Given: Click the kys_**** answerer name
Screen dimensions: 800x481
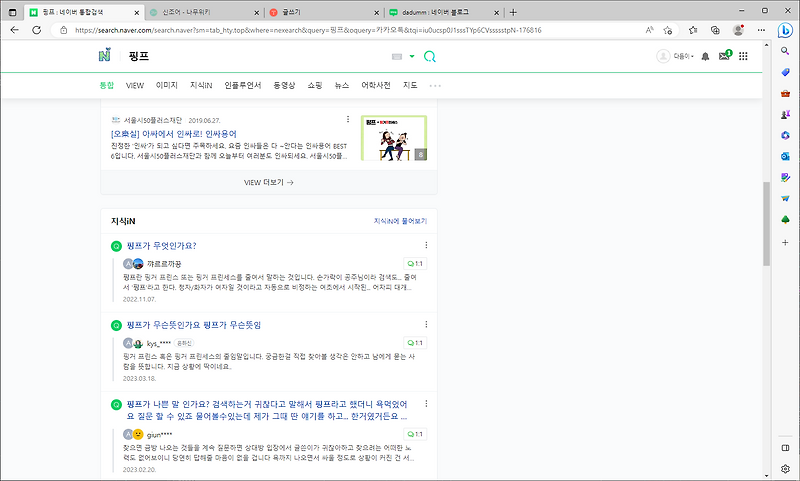Looking at the screenshot, I should click(159, 343).
